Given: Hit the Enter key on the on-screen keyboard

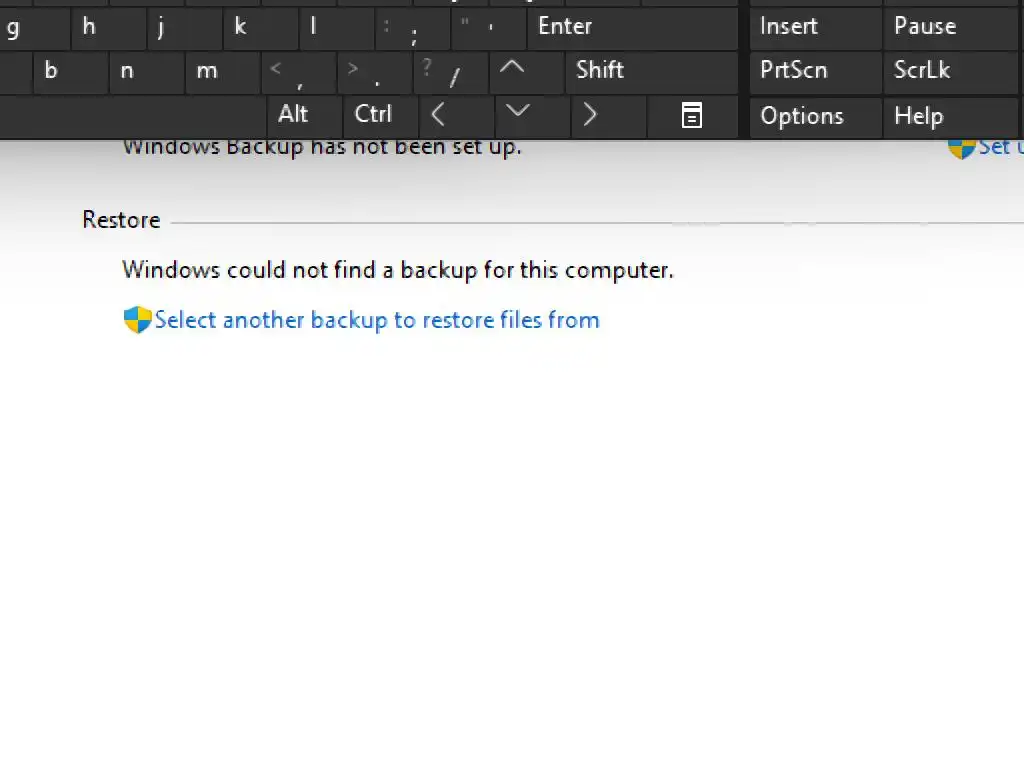Looking at the screenshot, I should (633, 28).
